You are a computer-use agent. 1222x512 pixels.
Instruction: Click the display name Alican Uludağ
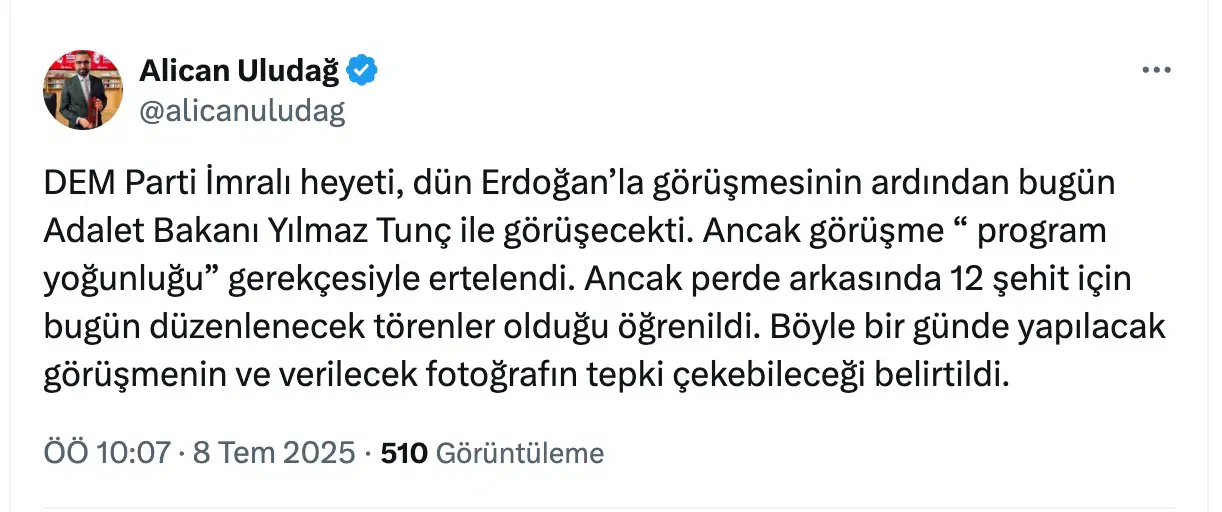tap(239, 70)
